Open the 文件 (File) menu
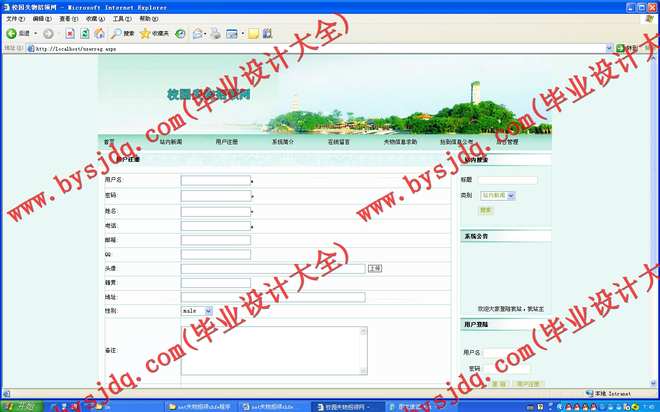660x412 pixels. coord(15,18)
